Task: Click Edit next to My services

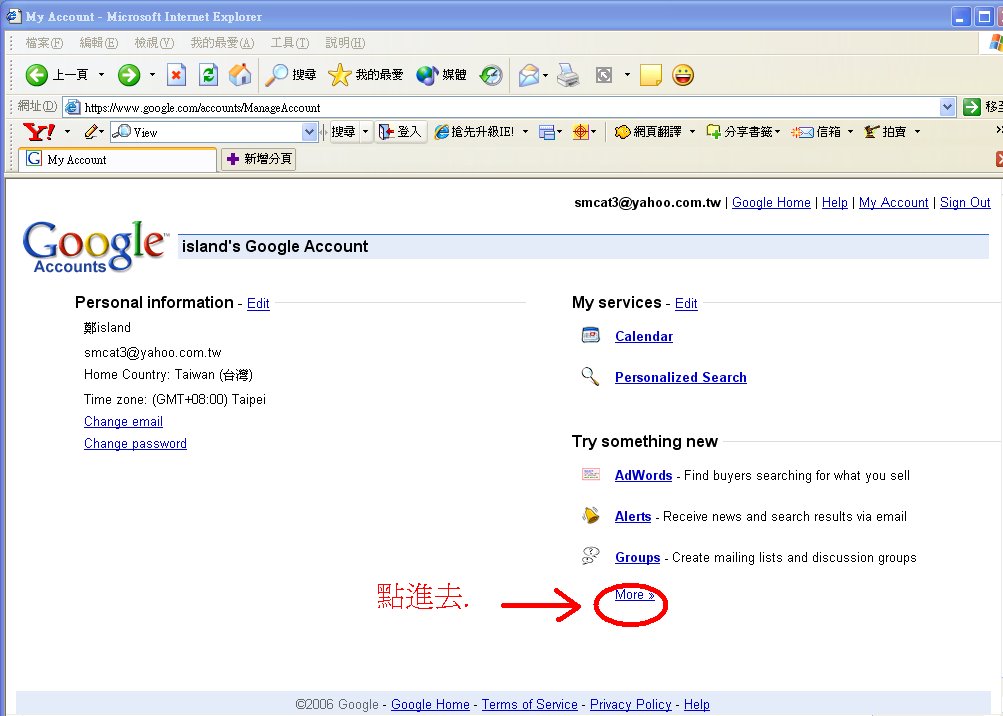Action: 686,303
